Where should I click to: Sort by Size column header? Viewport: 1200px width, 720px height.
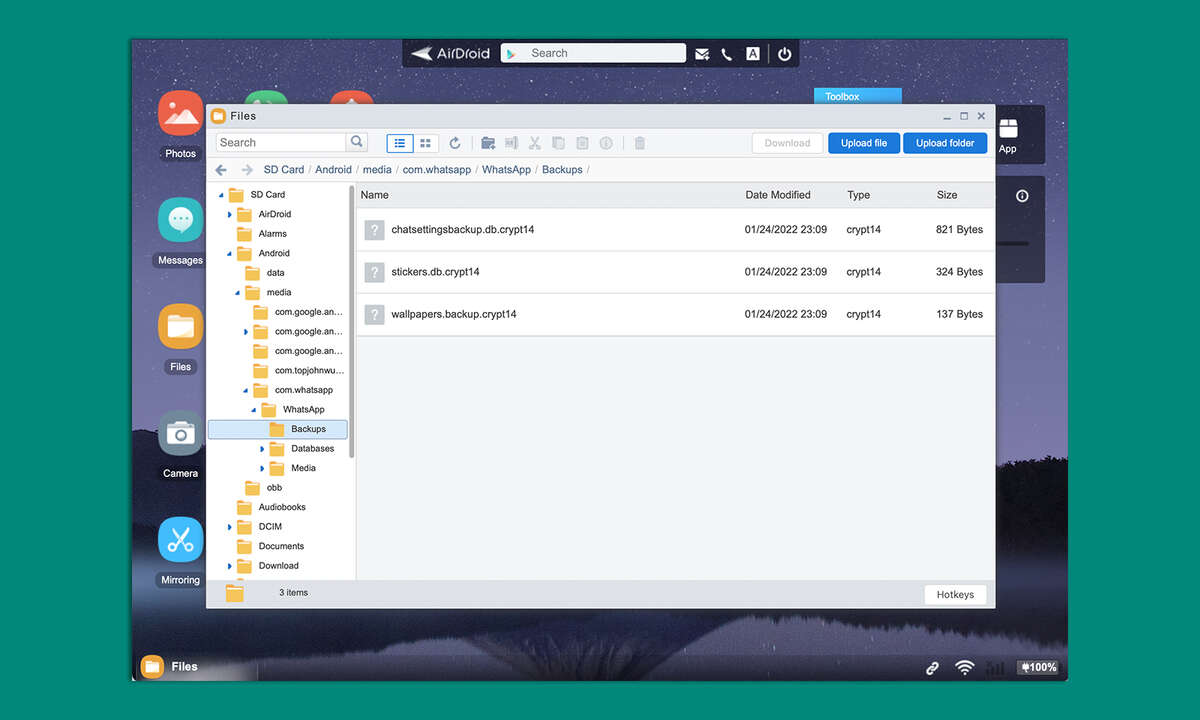(947, 195)
